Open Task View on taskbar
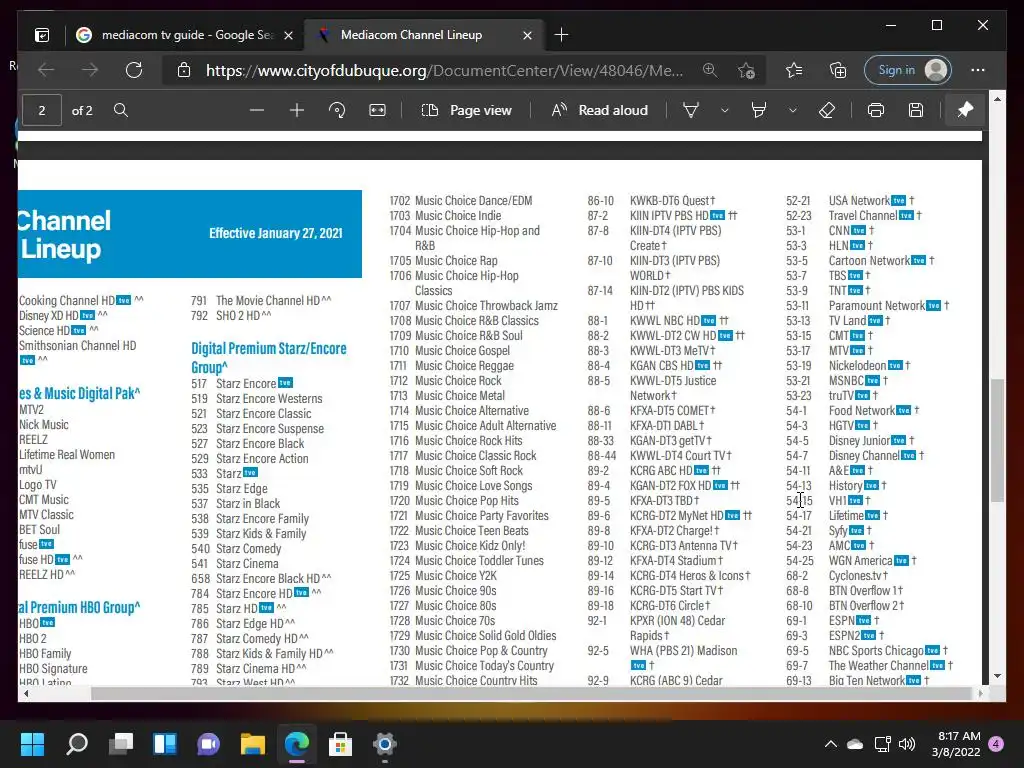Image resolution: width=1024 pixels, height=768 pixels. pyautogui.click(x=121, y=744)
